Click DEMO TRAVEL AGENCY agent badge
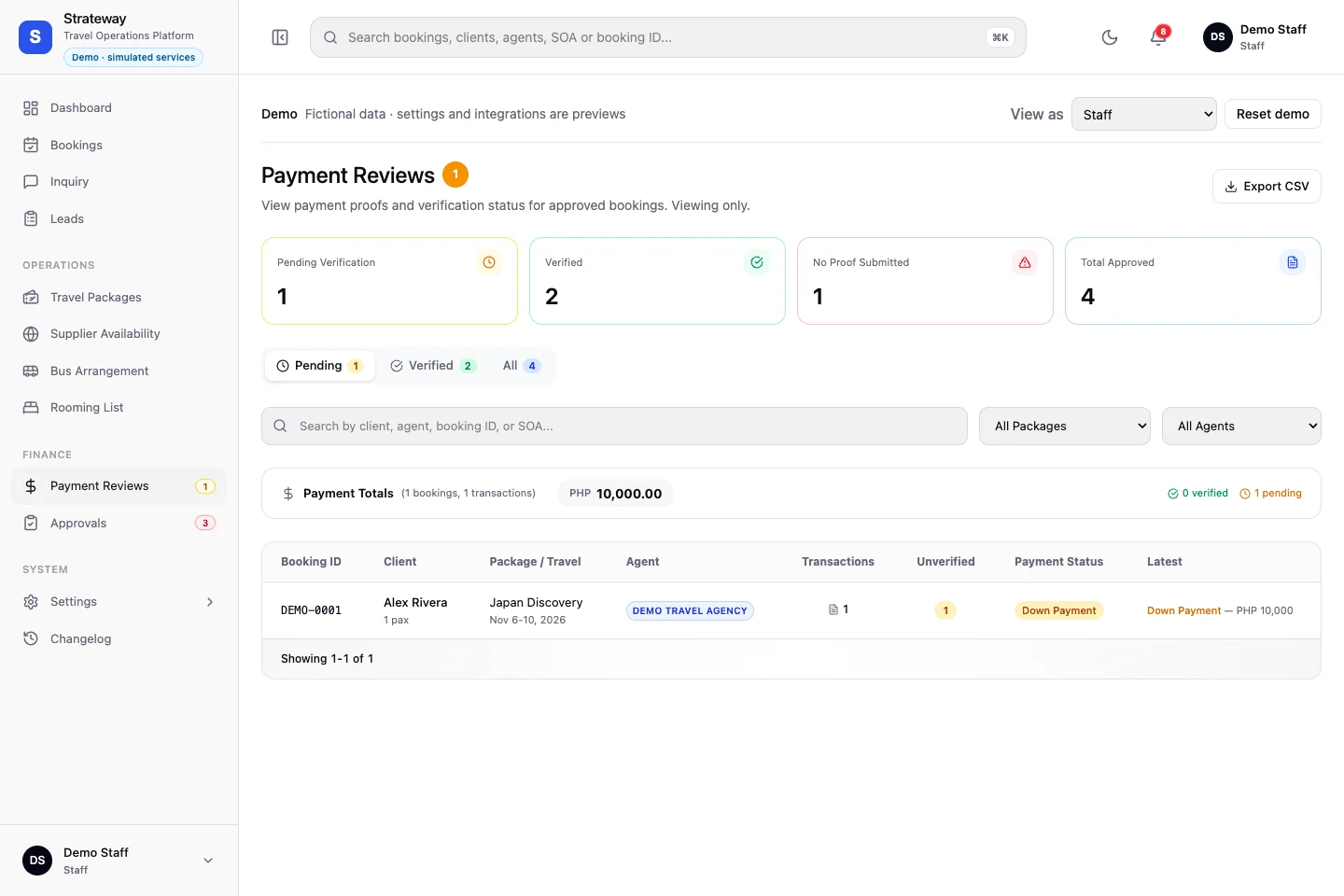 tap(690, 610)
